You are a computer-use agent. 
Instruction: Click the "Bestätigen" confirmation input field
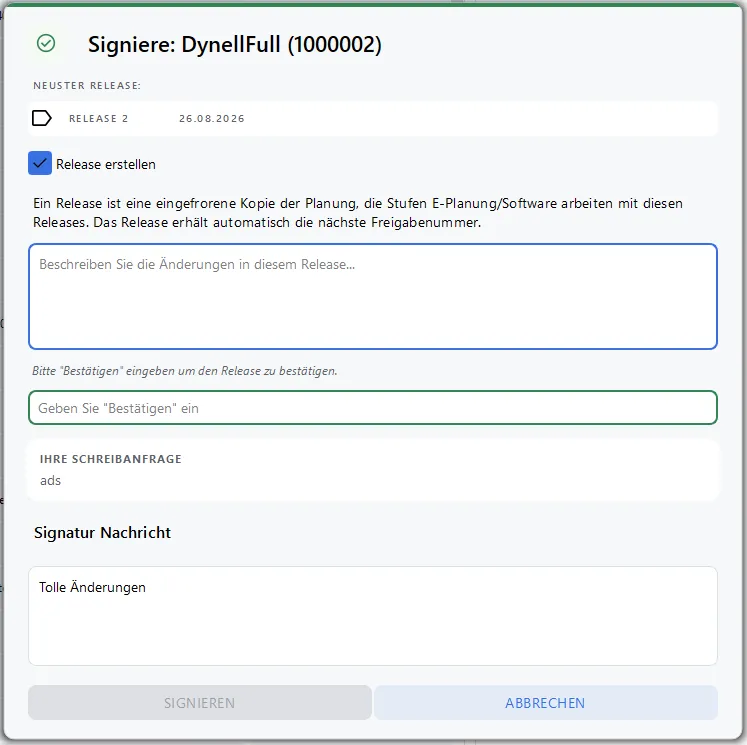(373, 408)
